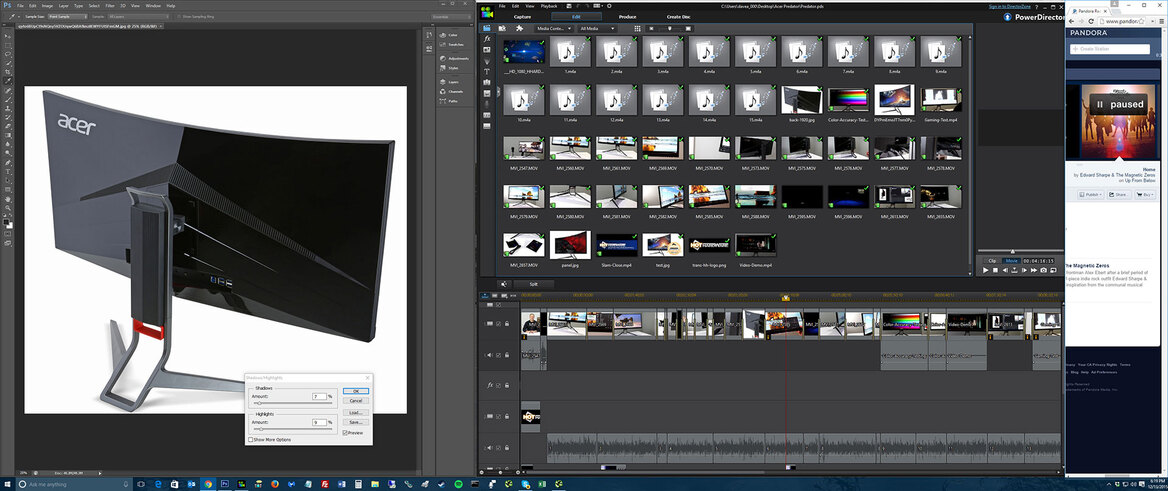Screen dimensions: 1168x491
Task: Select the Zoom tool in Photoshop toolbar
Action: click(7, 208)
